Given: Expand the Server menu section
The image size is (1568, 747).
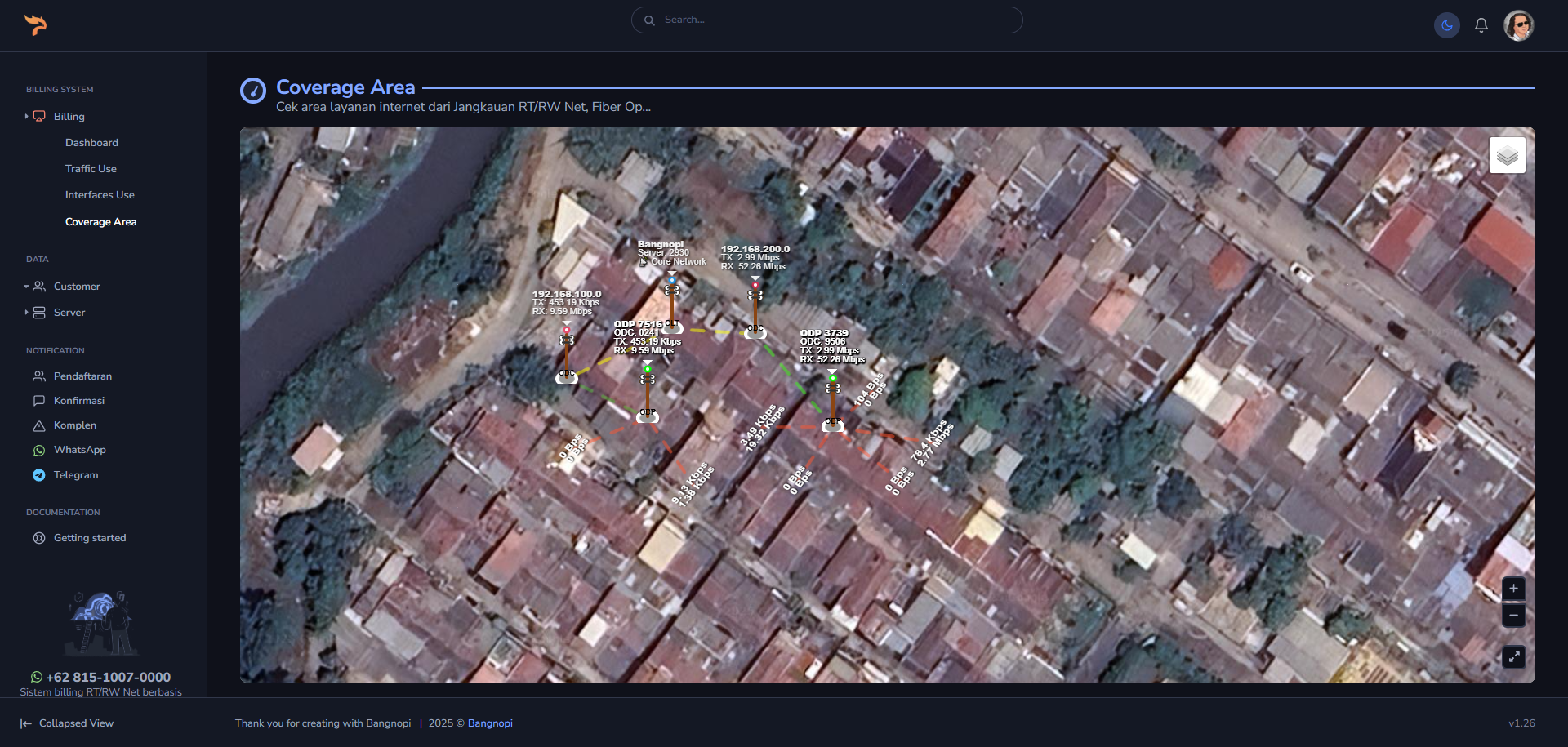Looking at the screenshot, I should click(x=69, y=313).
